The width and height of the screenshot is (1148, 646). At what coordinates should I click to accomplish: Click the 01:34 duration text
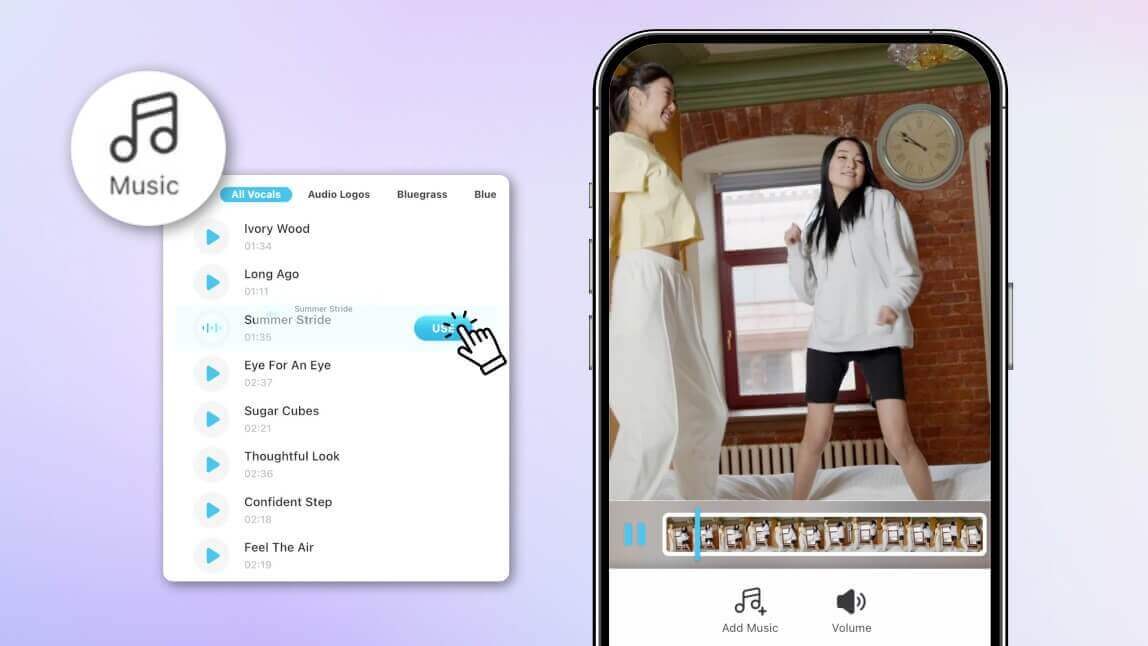[258, 246]
